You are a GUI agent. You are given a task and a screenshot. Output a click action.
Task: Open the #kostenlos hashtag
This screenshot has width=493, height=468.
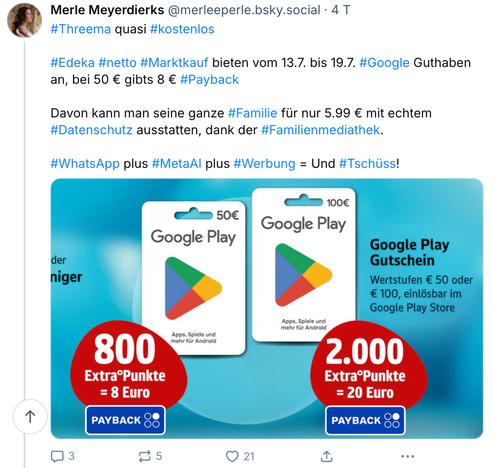182,29
